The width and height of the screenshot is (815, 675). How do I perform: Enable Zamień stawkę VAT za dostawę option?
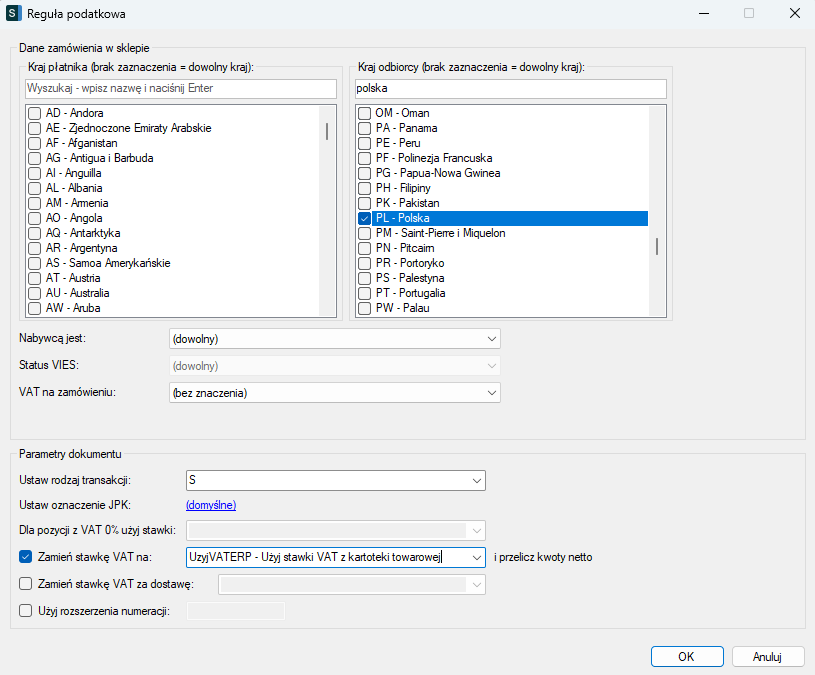coord(26,584)
